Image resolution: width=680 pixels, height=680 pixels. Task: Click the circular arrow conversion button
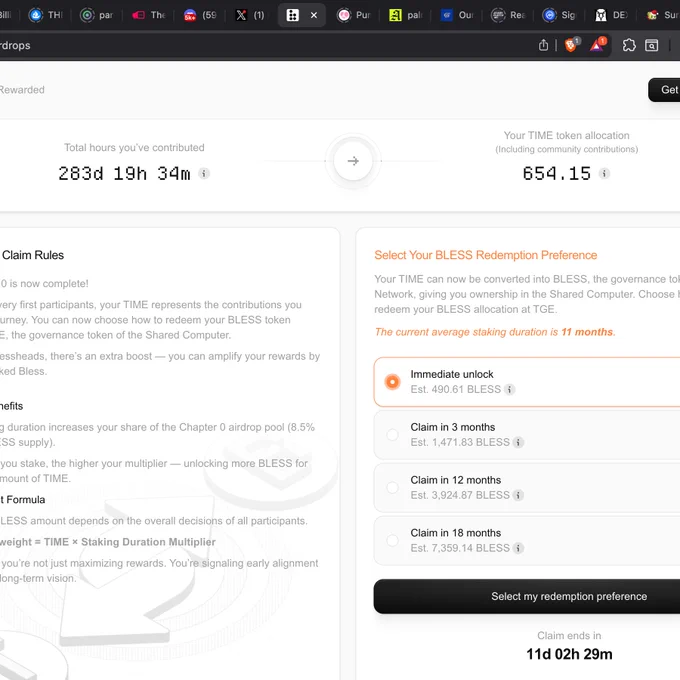[353, 161]
